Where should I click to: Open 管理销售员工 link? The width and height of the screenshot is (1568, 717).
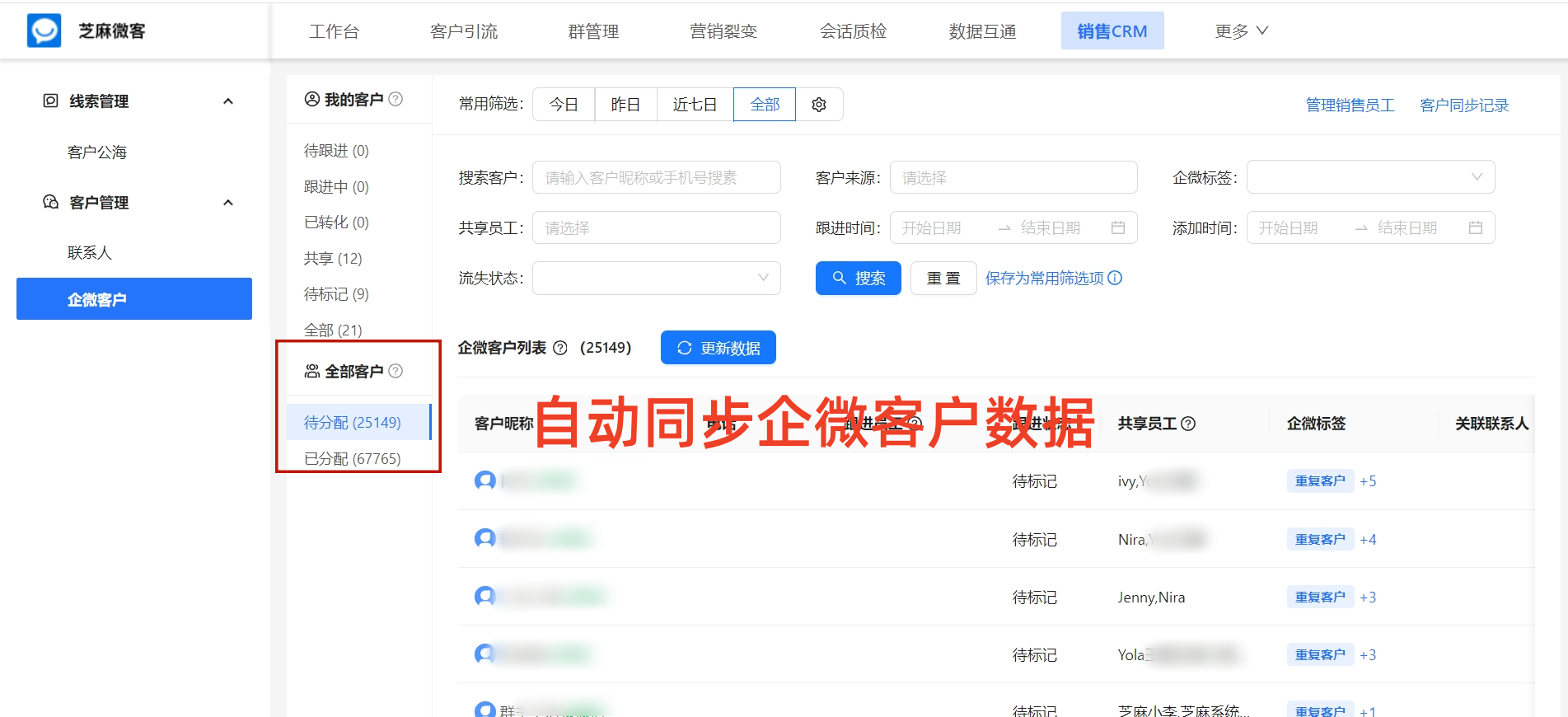click(1350, 105)
